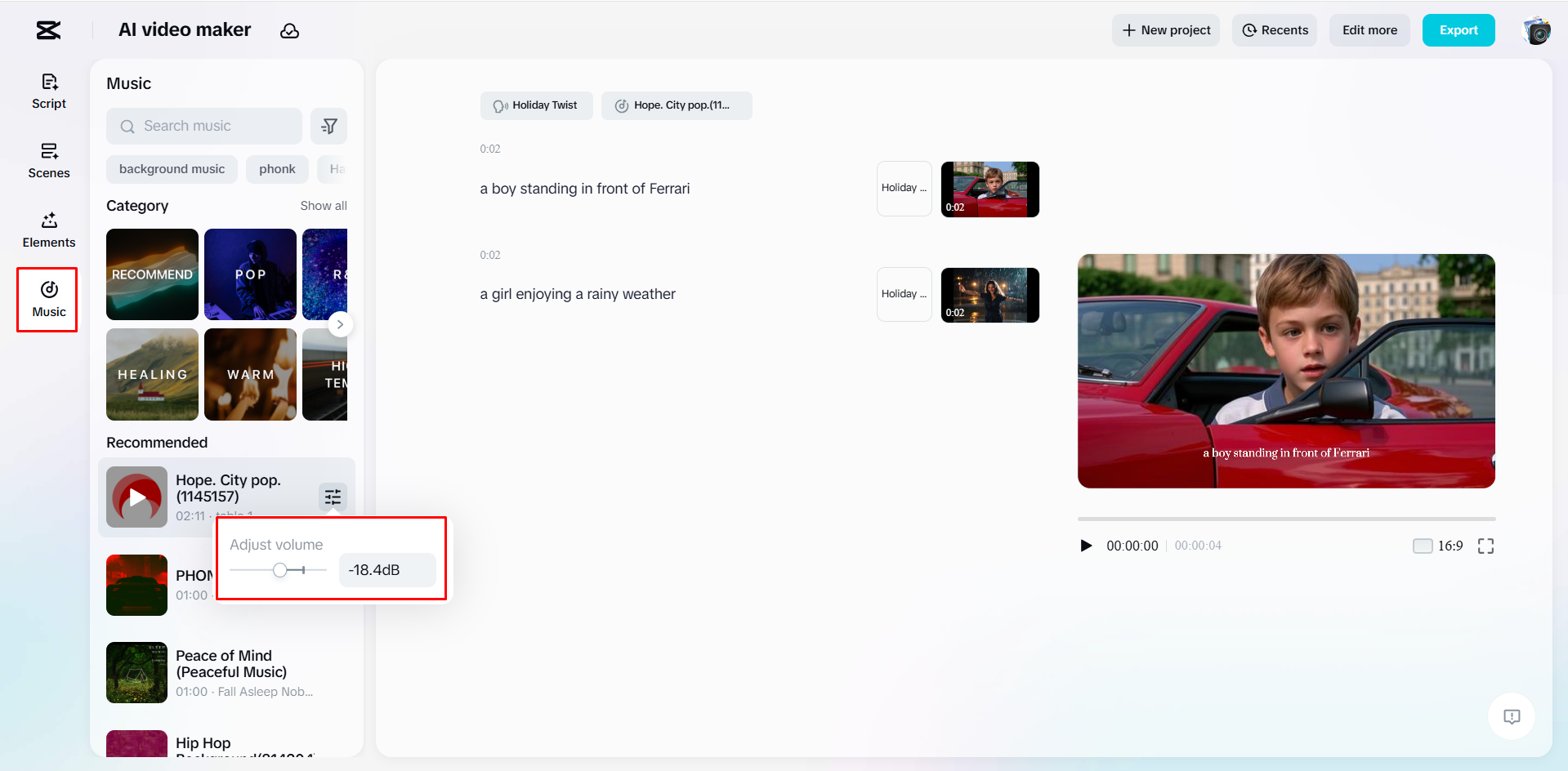Open the feedback icon in the bottom corner
The image size is (1568, 771).
pos(1511,716)
